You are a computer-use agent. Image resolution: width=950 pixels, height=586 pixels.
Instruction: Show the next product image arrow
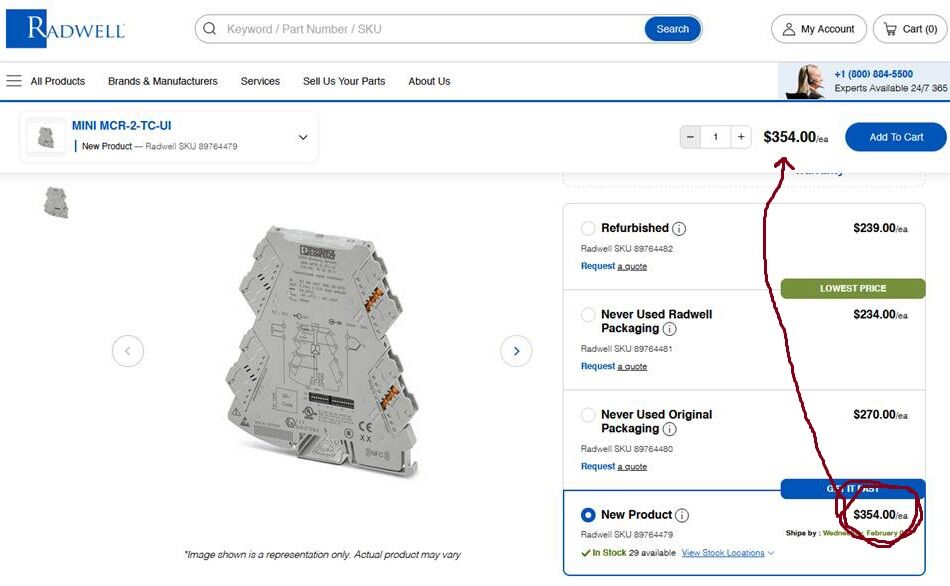(516, 351)
